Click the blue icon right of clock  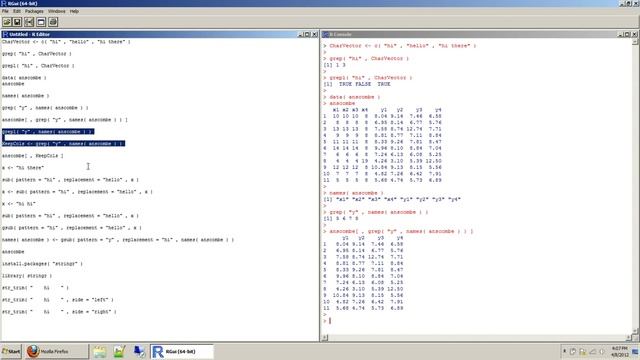pyautogui.click(x=636, y=351)
